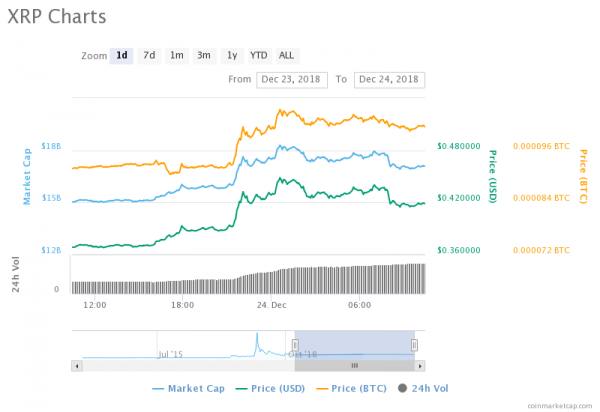Click the coinmarketcap.com credit text
Screen dimensions: 600x412
pyautogui.click(x=560, y=406)
